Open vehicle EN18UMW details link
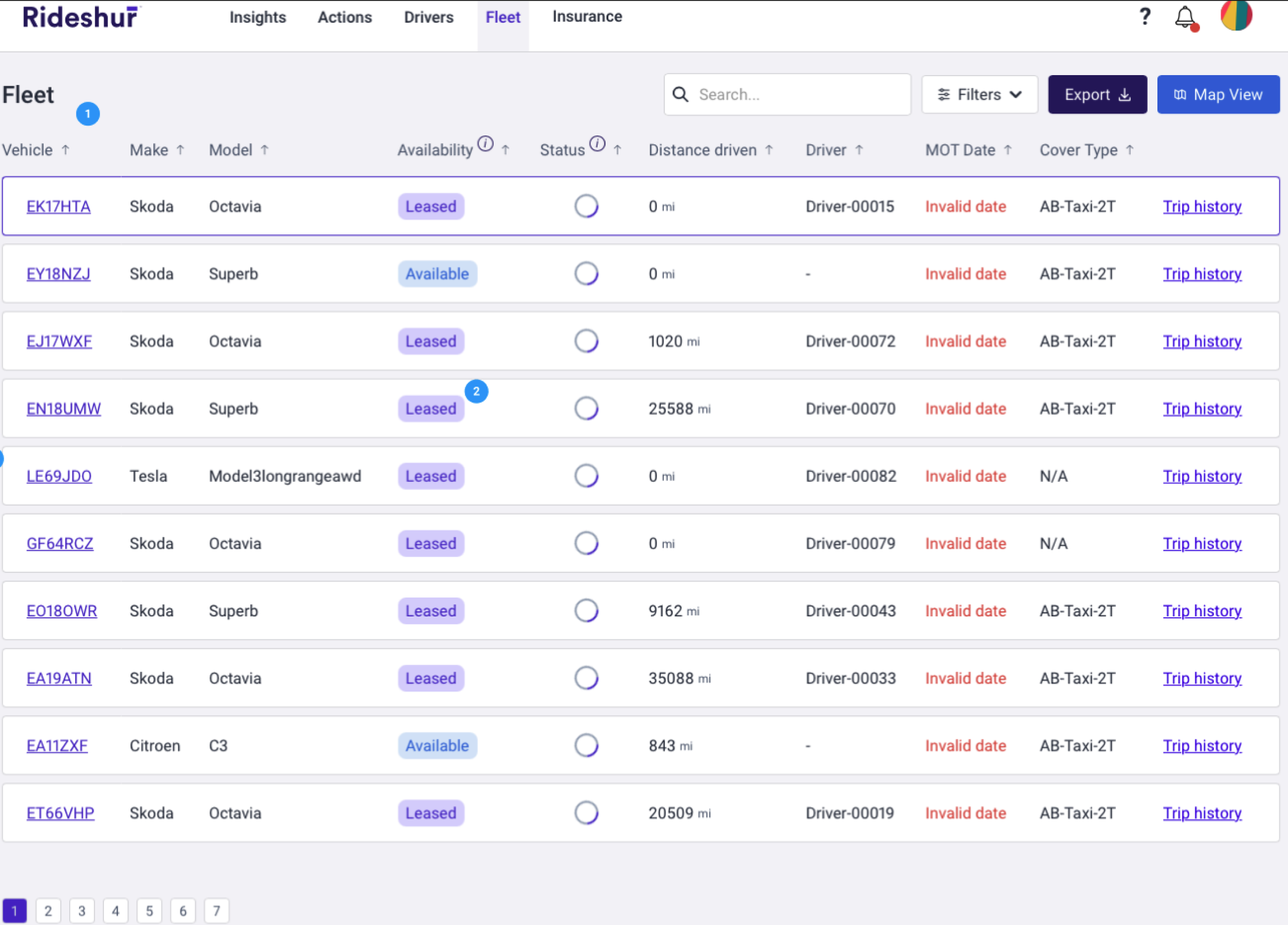 (63, 409)
